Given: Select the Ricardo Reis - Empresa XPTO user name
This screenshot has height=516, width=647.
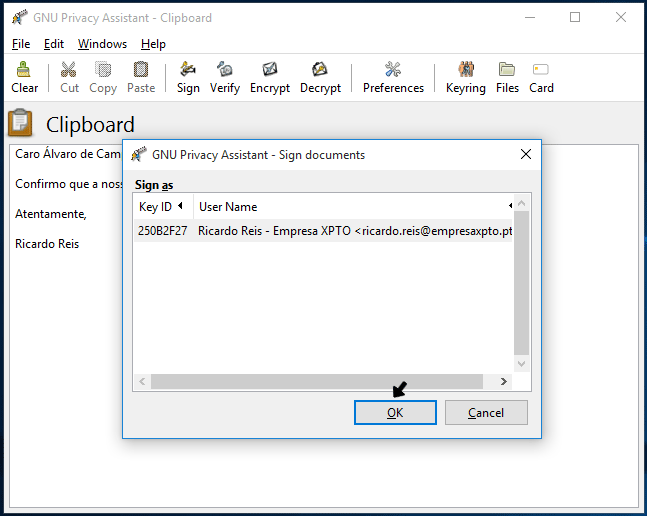Looking at the screenshot, I should 355,231.
